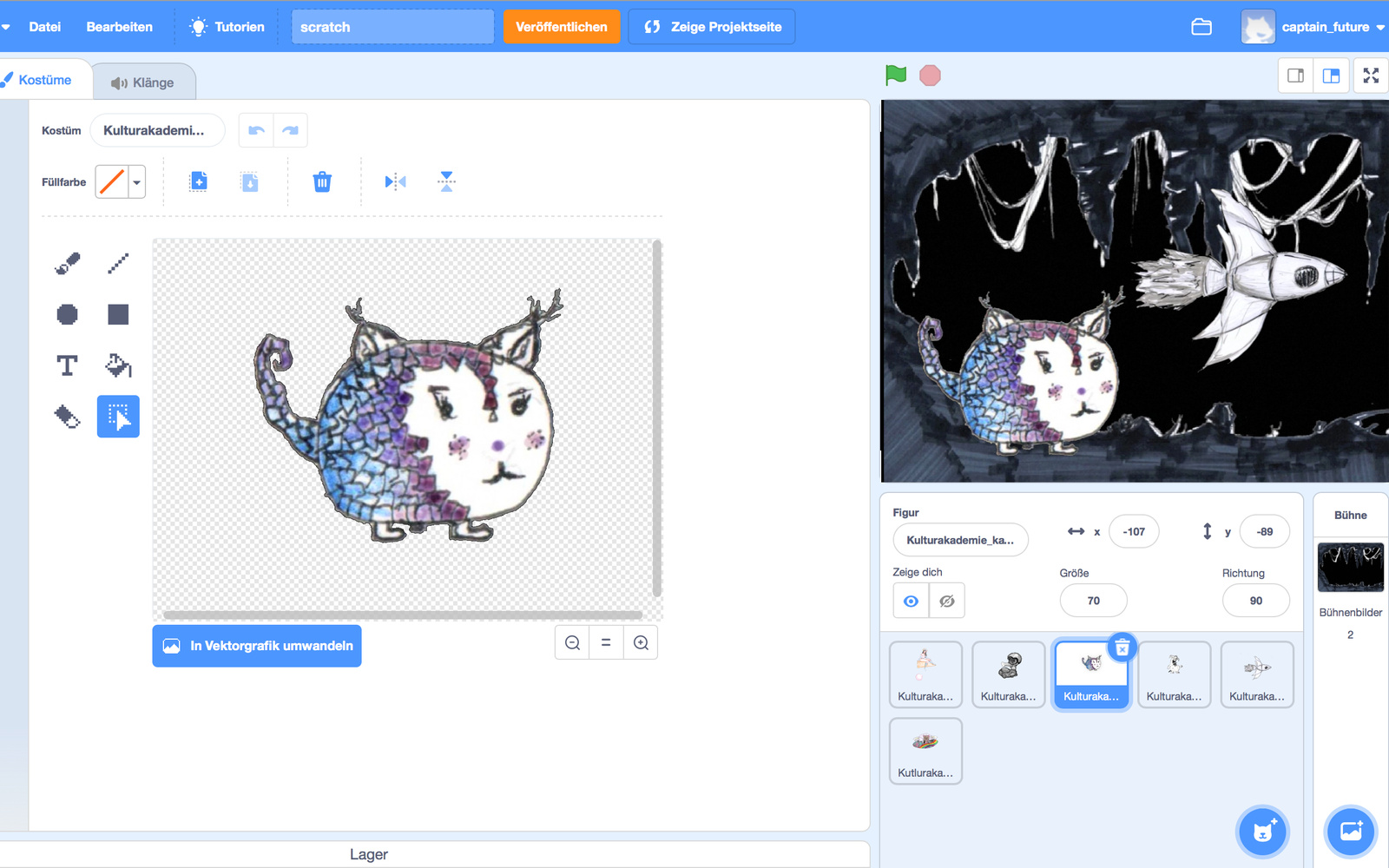Switch to the Klänge tab
Image resolution: width=1389 pixels, height=868 pixels.
pos(143,82)
